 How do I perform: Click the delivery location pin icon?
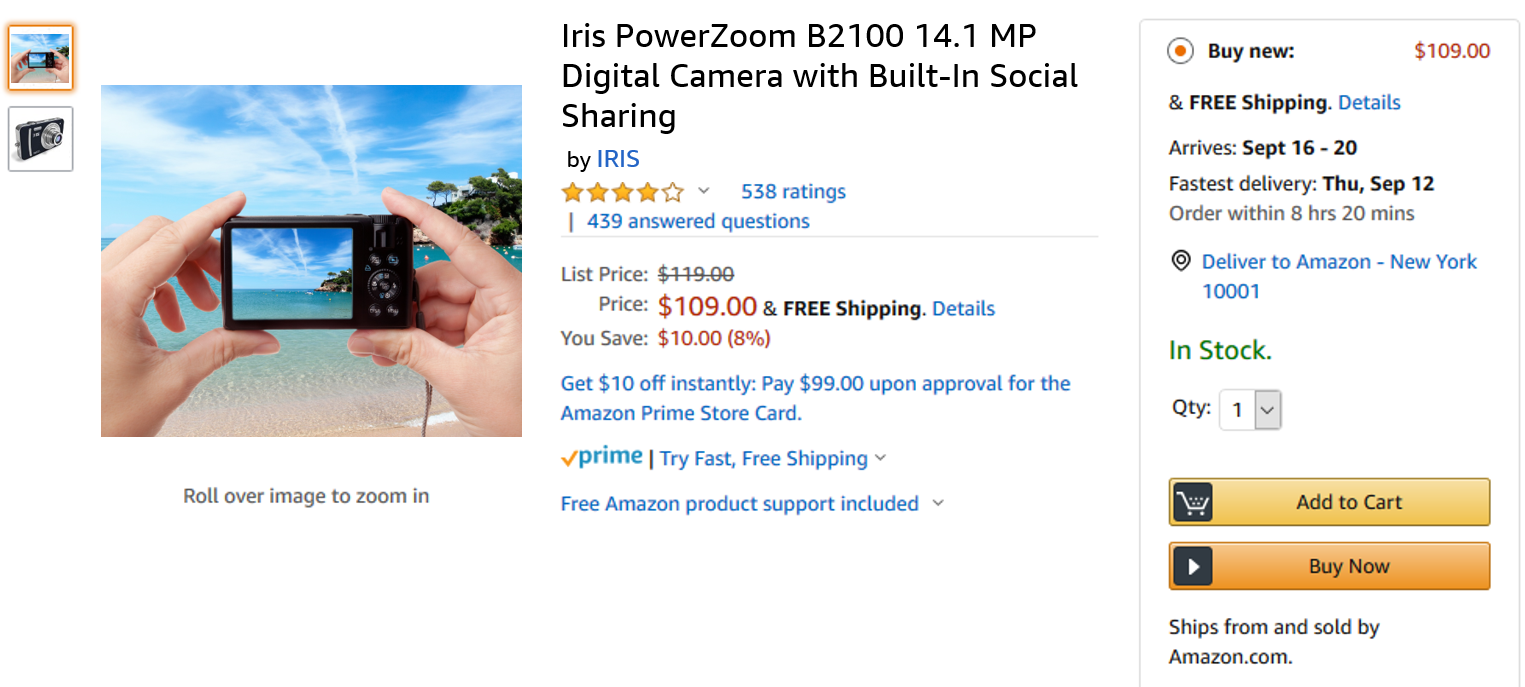pyautogui.click(x=1181, y=261)
